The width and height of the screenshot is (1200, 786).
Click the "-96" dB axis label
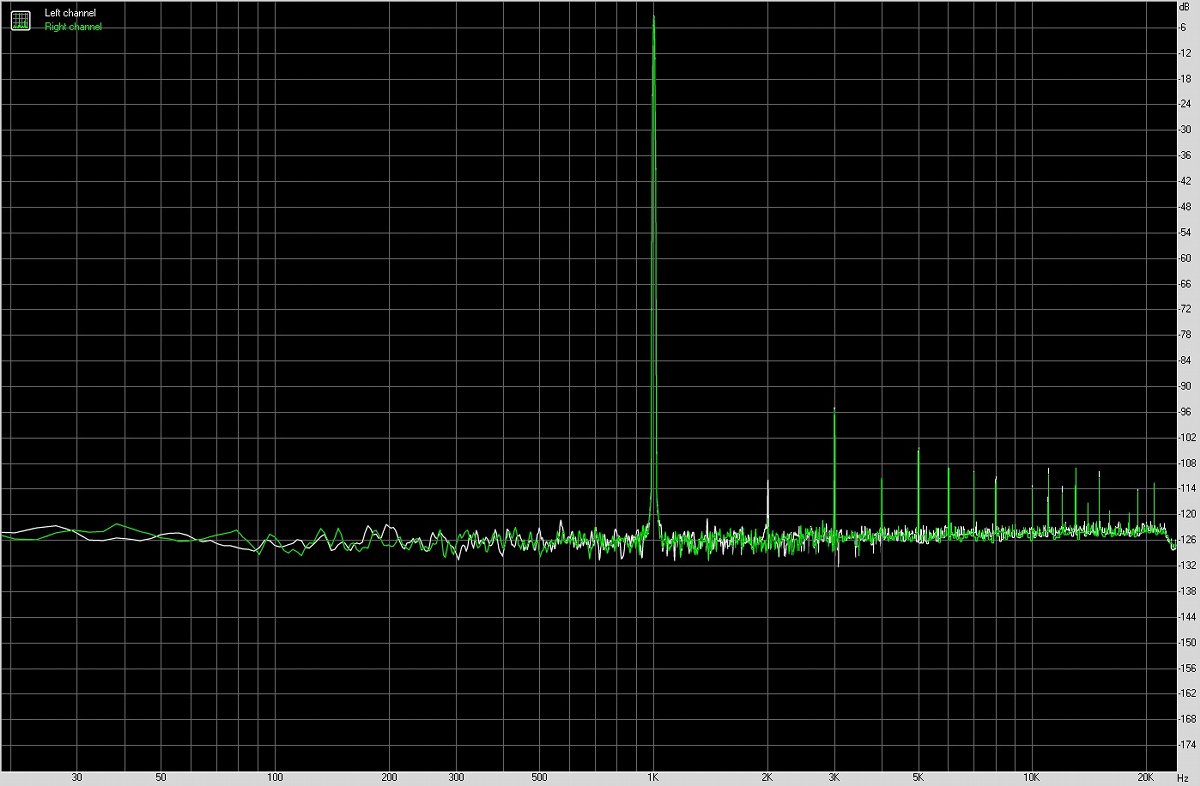(1187, 412)
